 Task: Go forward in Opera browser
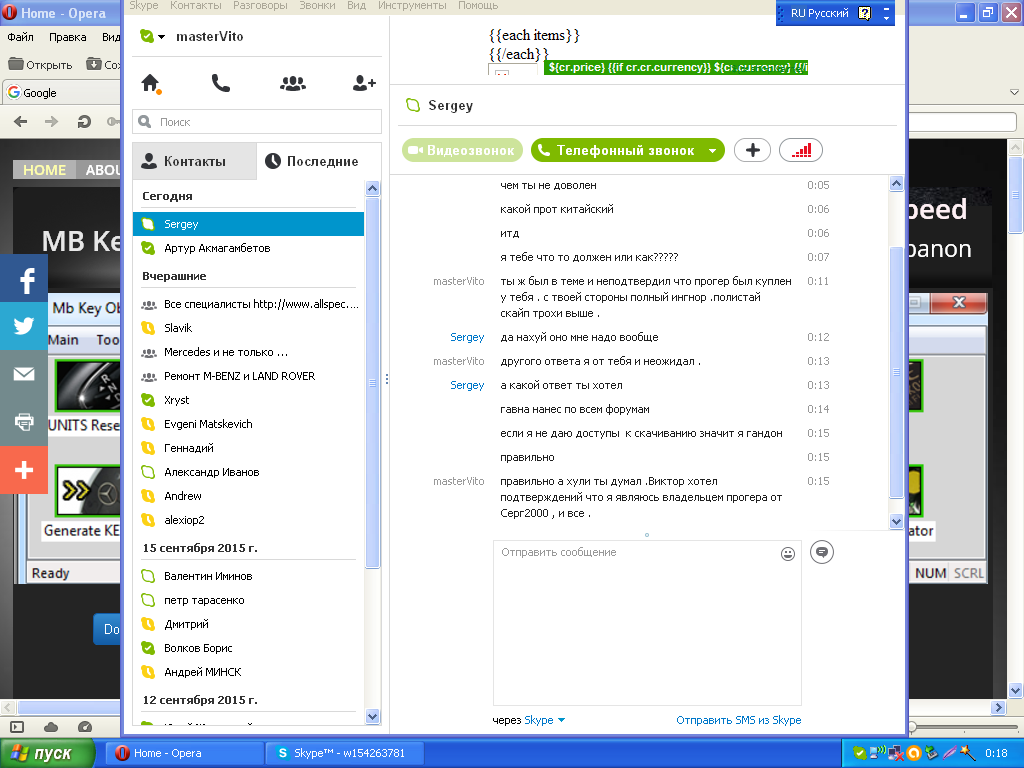[52, 121]
